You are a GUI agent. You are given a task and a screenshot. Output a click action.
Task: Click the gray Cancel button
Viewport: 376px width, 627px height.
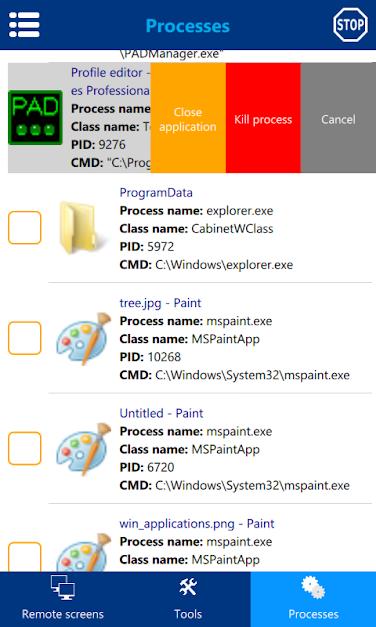[x=338, y=118]
